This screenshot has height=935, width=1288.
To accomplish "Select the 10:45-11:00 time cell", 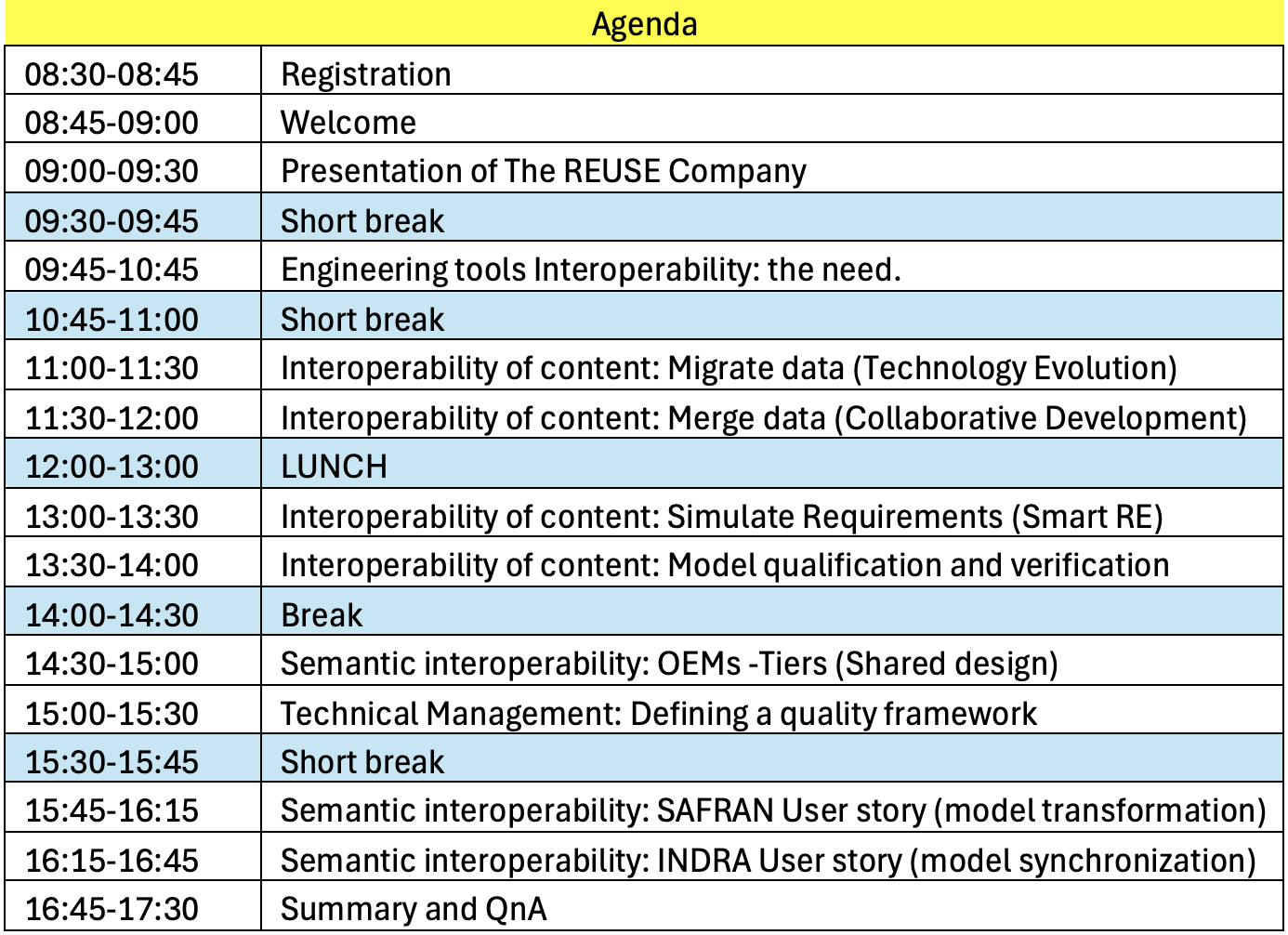I will click(x=112, y=320).
